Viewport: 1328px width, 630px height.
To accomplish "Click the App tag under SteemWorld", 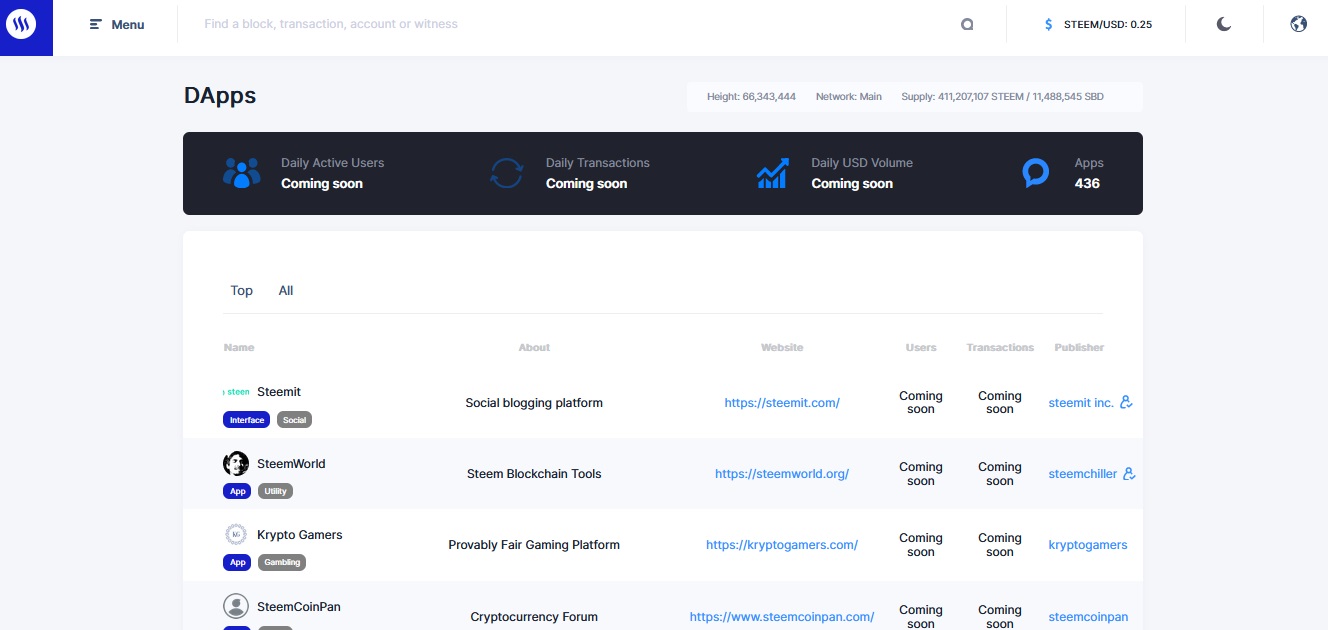I will [238, 491].
